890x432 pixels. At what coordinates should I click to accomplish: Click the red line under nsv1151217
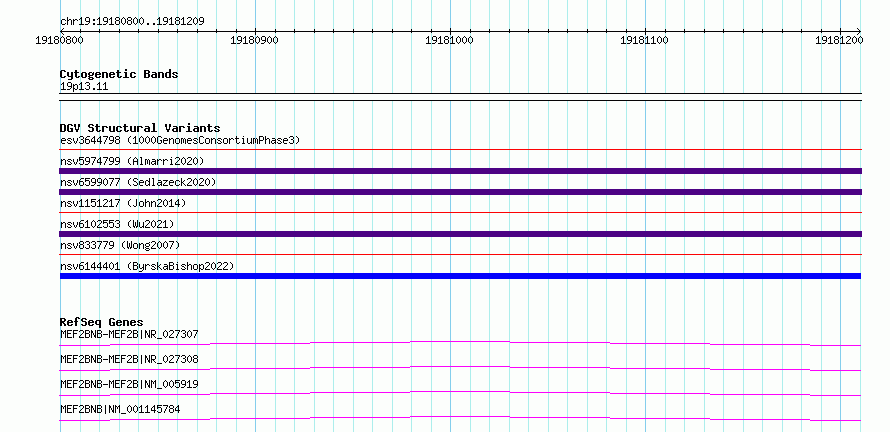pyautogui.click(x=460, y=213)
